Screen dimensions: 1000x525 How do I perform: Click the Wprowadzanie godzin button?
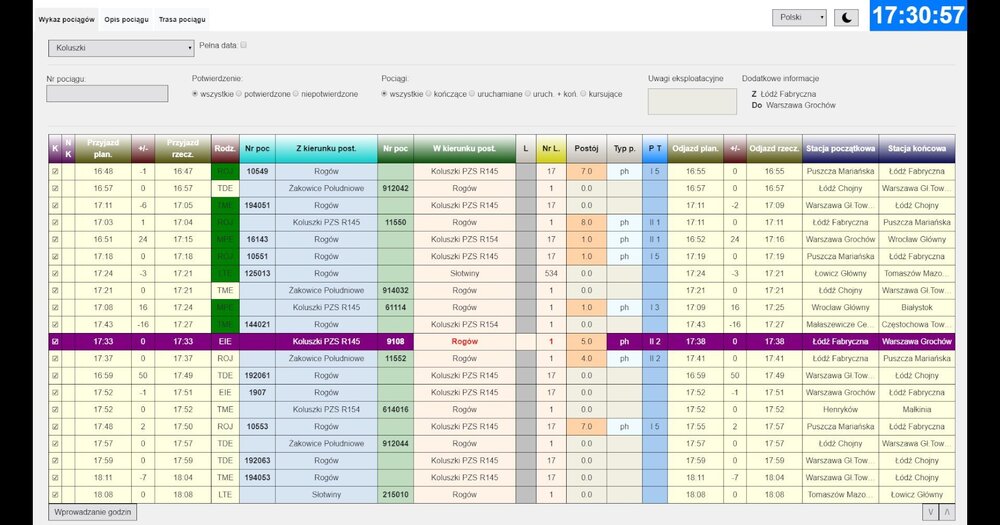pyautogui.click(x=92, y=512)
